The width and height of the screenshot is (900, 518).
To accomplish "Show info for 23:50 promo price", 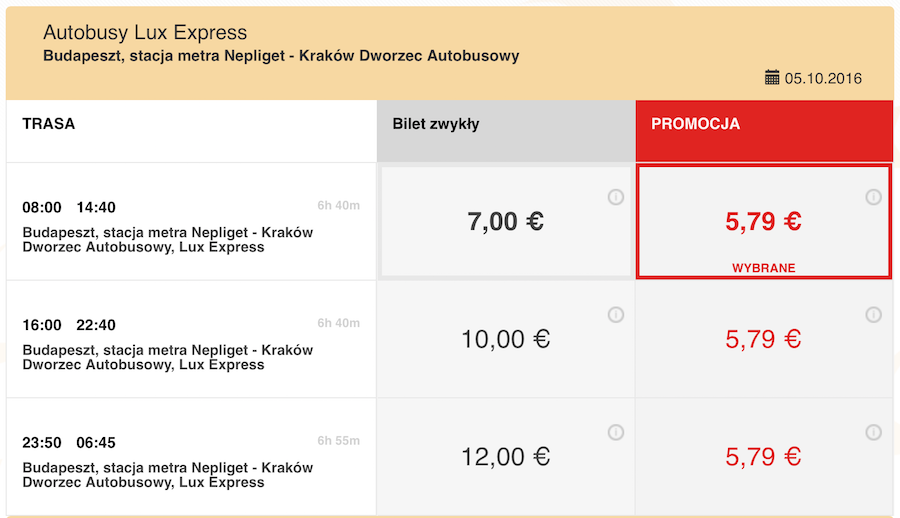I will [873, 432].
